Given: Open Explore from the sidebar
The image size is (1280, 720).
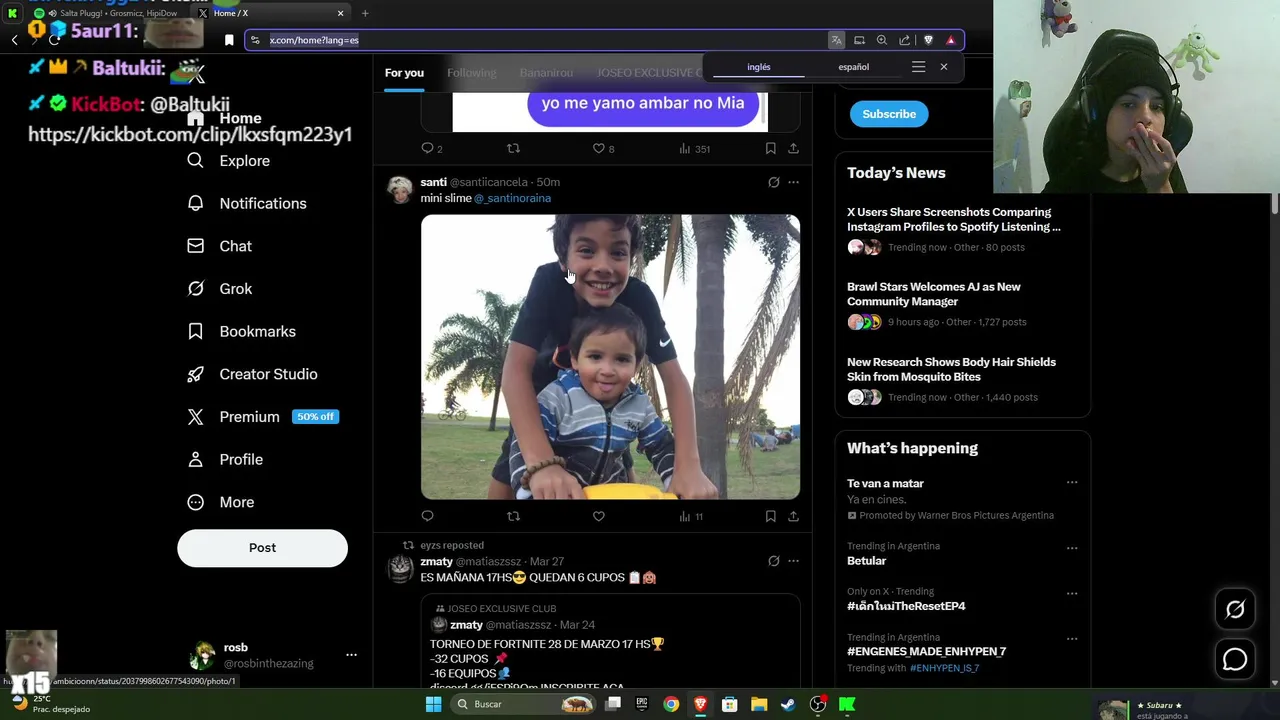Looking at the screenshot, I should tap(229, 161).
